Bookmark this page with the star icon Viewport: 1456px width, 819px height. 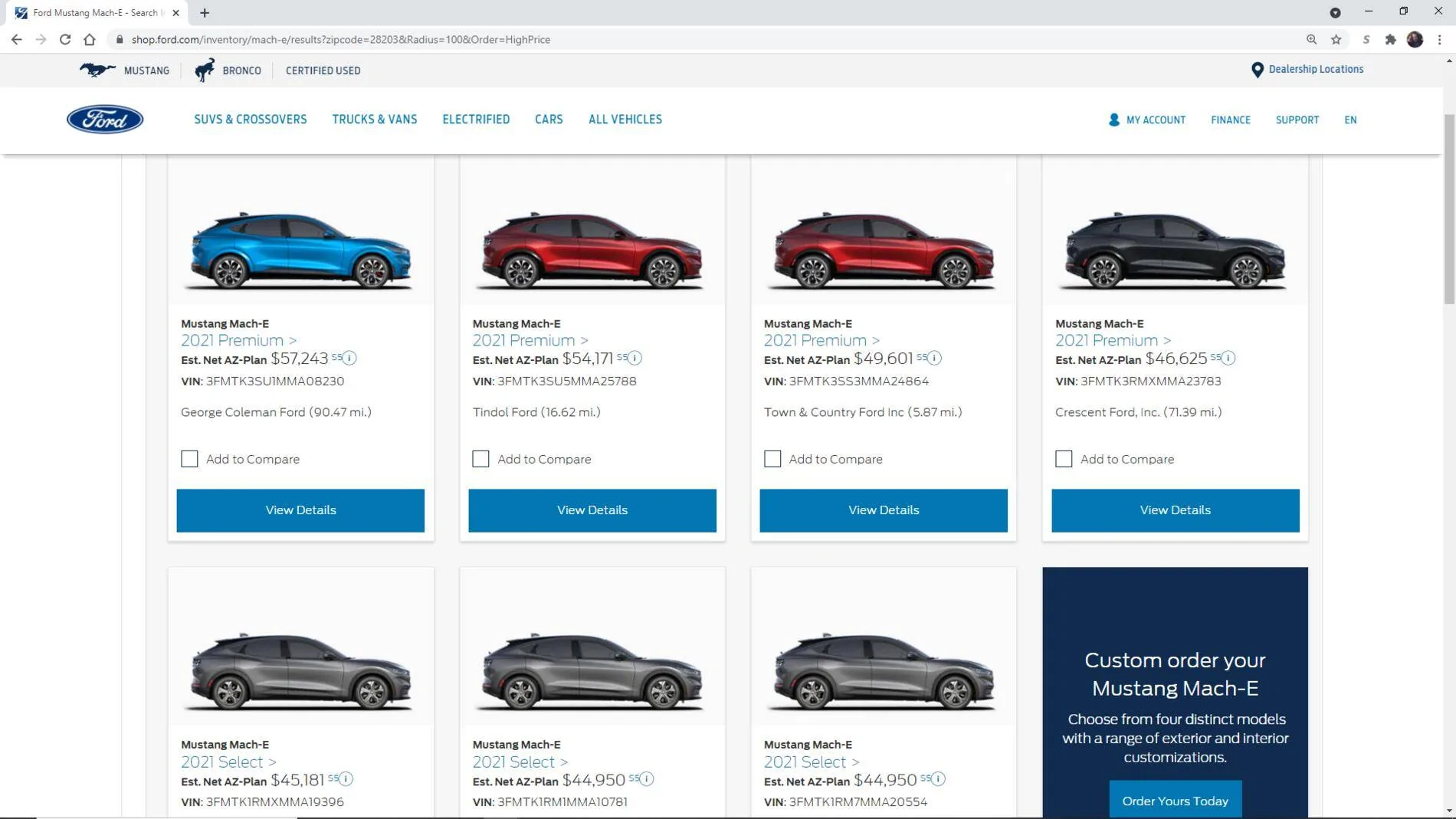click(x=1336, y=39)
